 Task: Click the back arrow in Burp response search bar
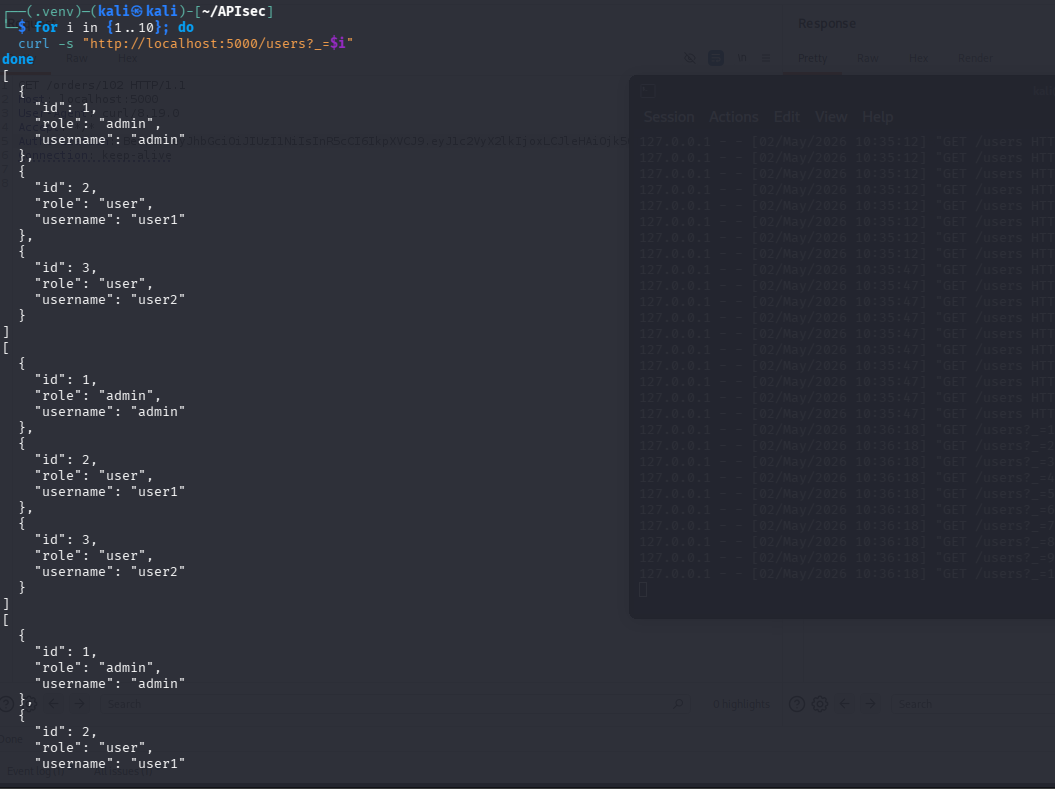pyautogui.click(x=844, y=704)
